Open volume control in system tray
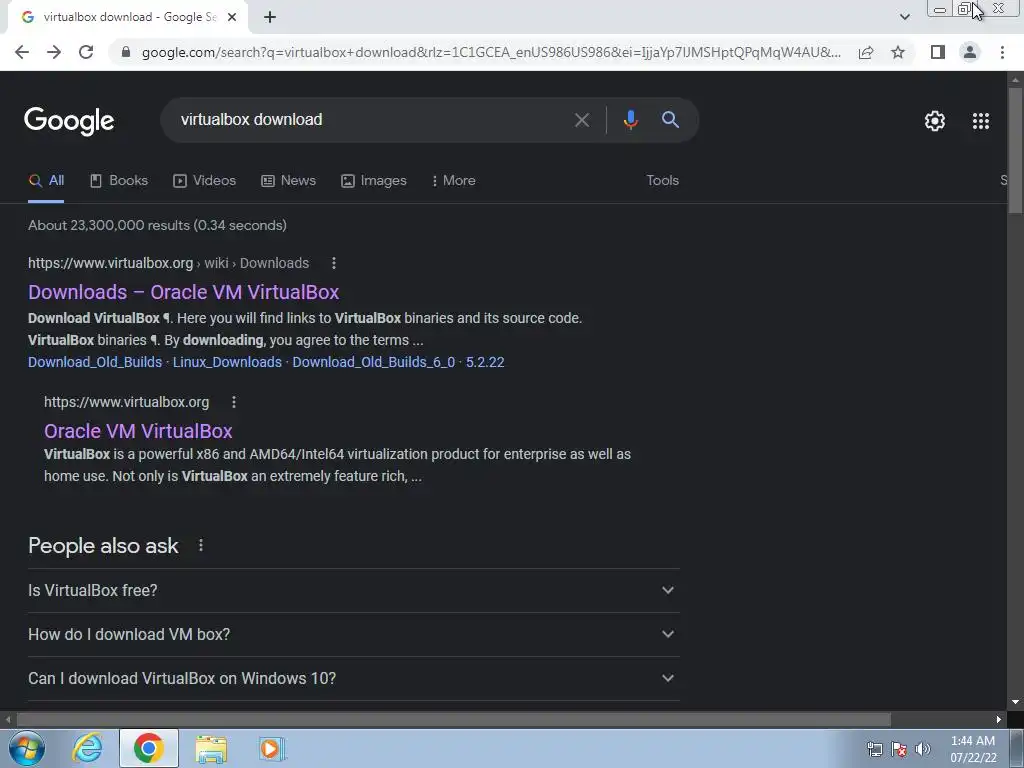The image size is (1024, 768). click(922, 749)
